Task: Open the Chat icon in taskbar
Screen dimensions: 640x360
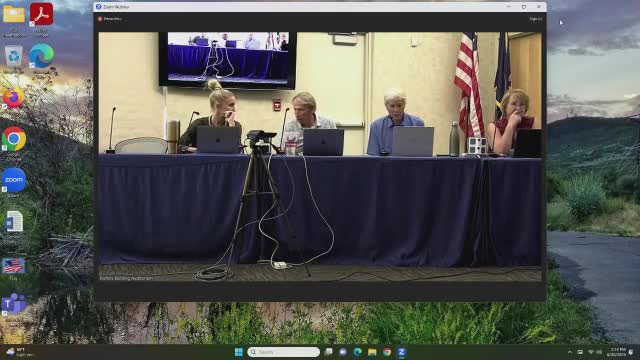Action: [x=343, y=352]
